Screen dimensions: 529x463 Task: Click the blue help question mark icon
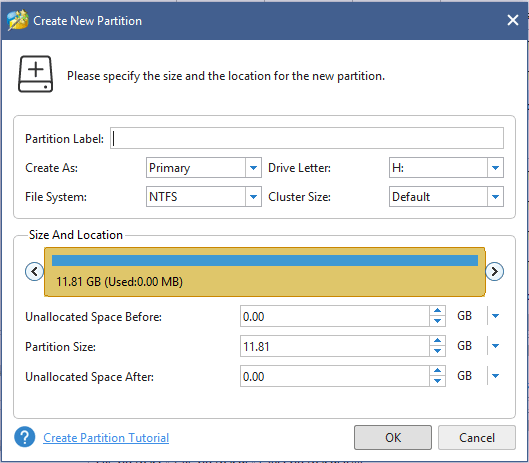tap(25, 437)
